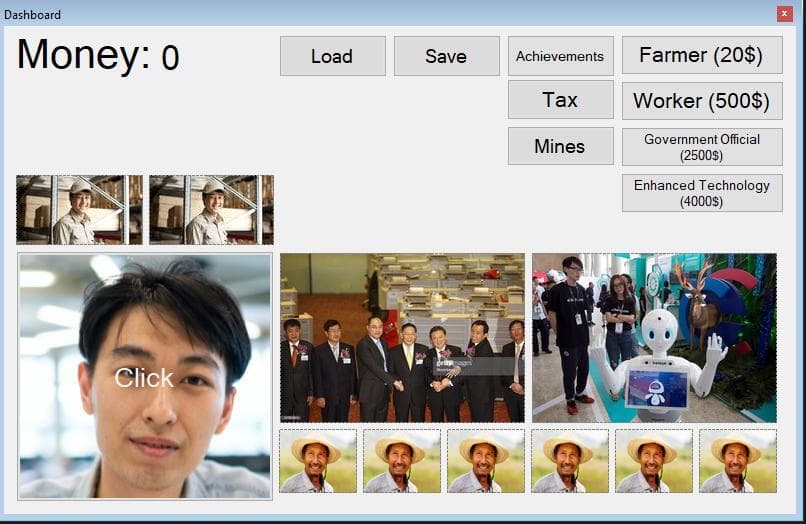This screenshot has width=806, height=524.
Task: Select the second warehouse worker picture
Action: [212, 210]
